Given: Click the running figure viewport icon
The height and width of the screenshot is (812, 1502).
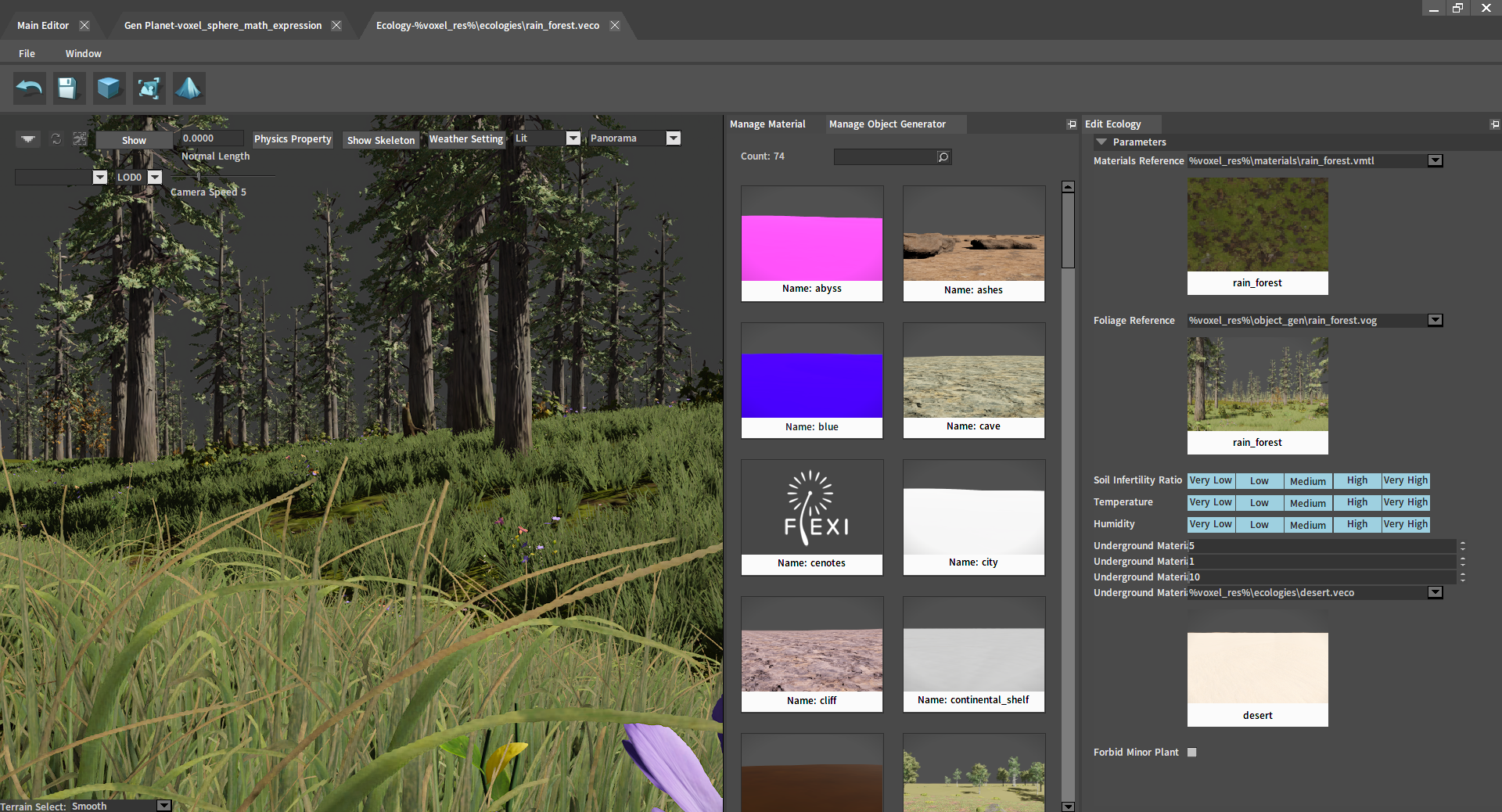Looking at the screenshot, I should pos(80,138).
